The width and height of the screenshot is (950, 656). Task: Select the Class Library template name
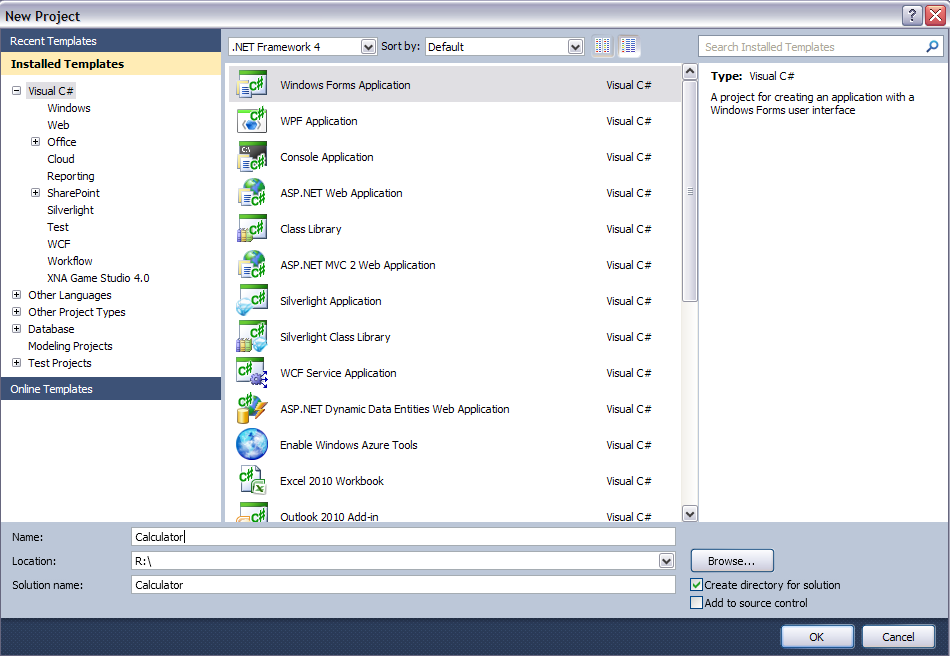(x=311, y=229)
